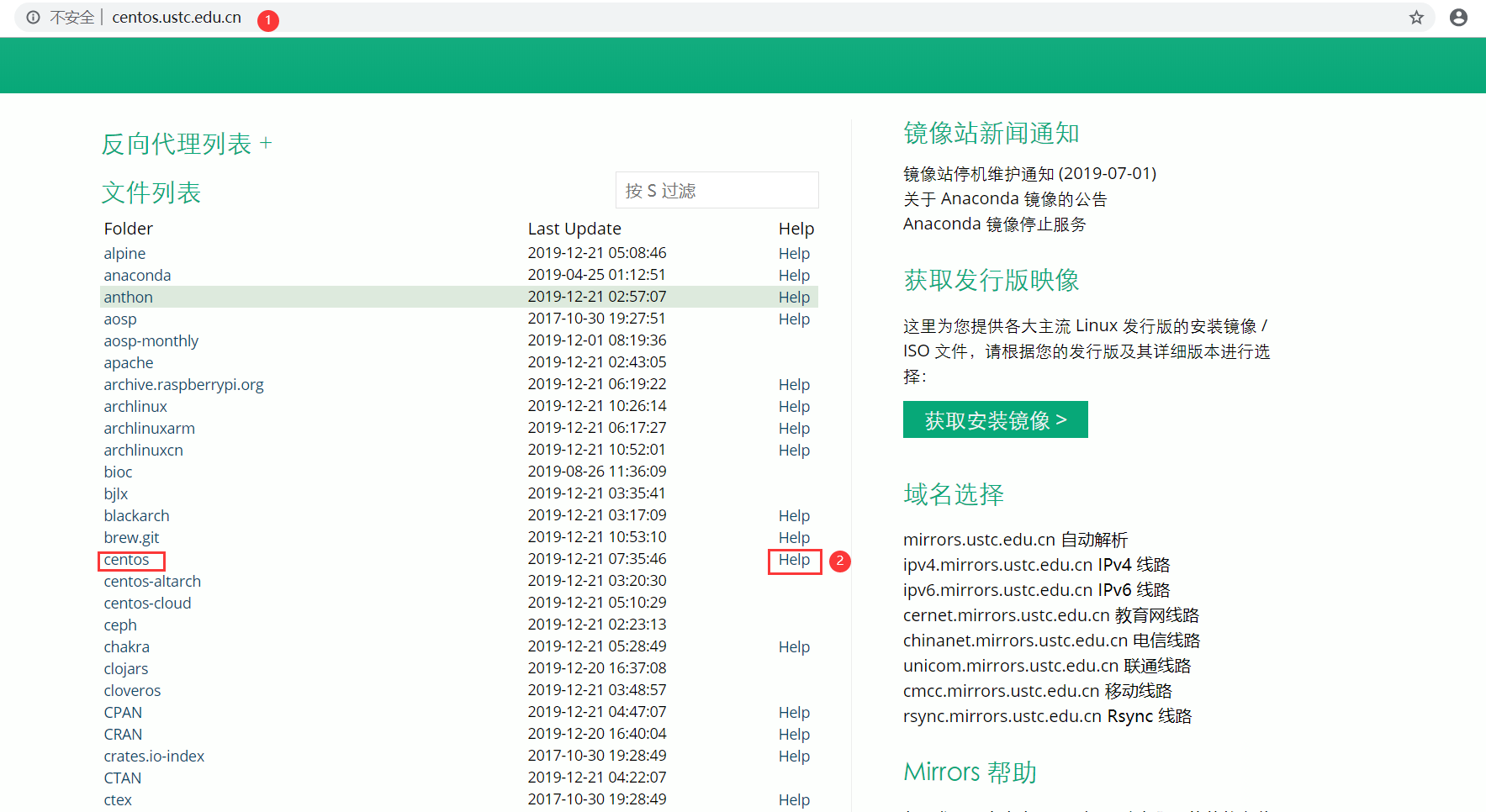Open Help for the CPAN row
1486x812 pixels.
[x=794, y=712]
